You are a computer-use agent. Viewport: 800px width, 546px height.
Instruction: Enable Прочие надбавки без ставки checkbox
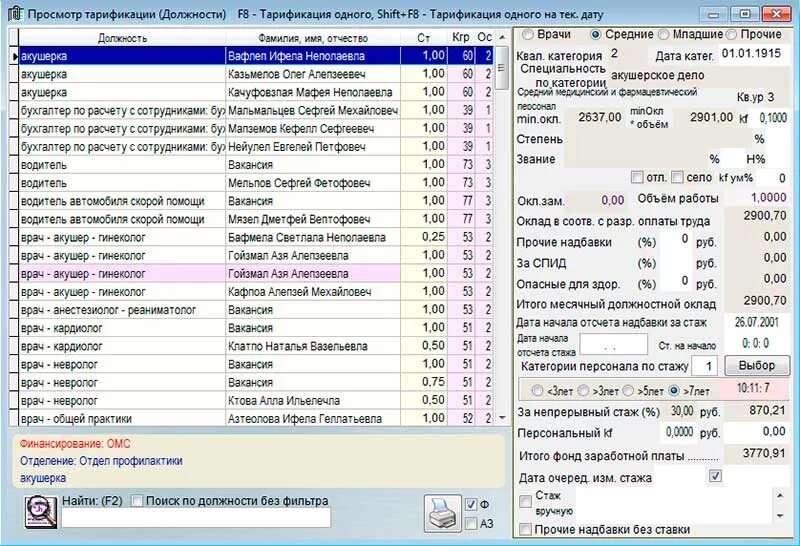525,530
